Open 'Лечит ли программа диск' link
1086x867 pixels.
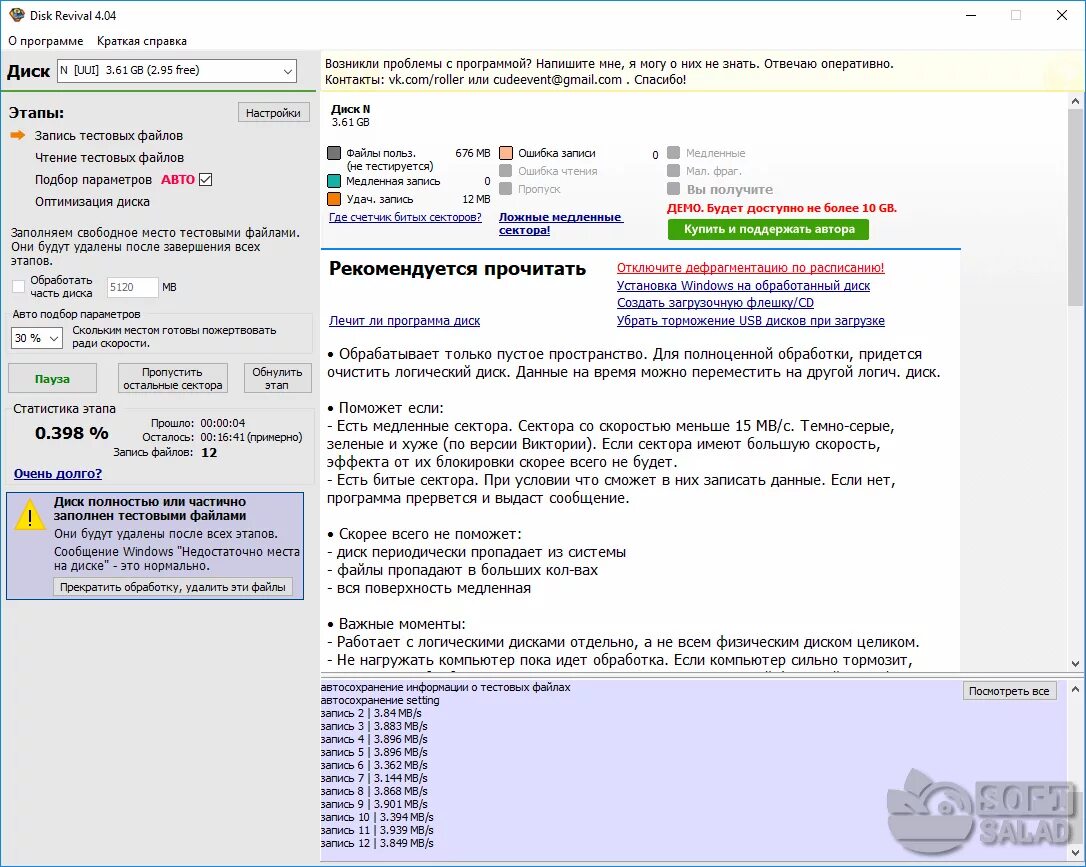[404, 321]
